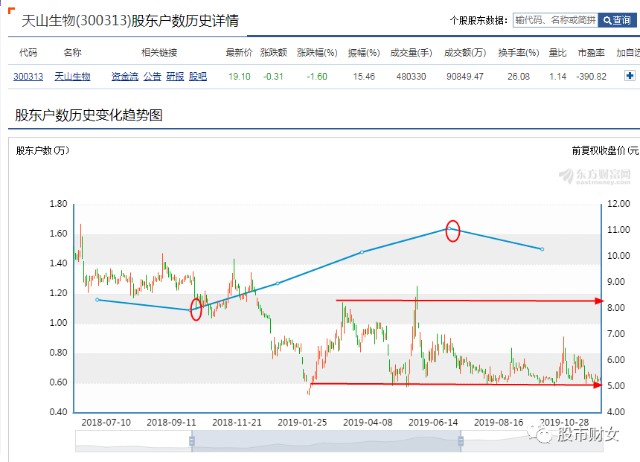Click the range slider selected window
The image size is (640, 462).
pyautogui.click(x=326, y=441)
